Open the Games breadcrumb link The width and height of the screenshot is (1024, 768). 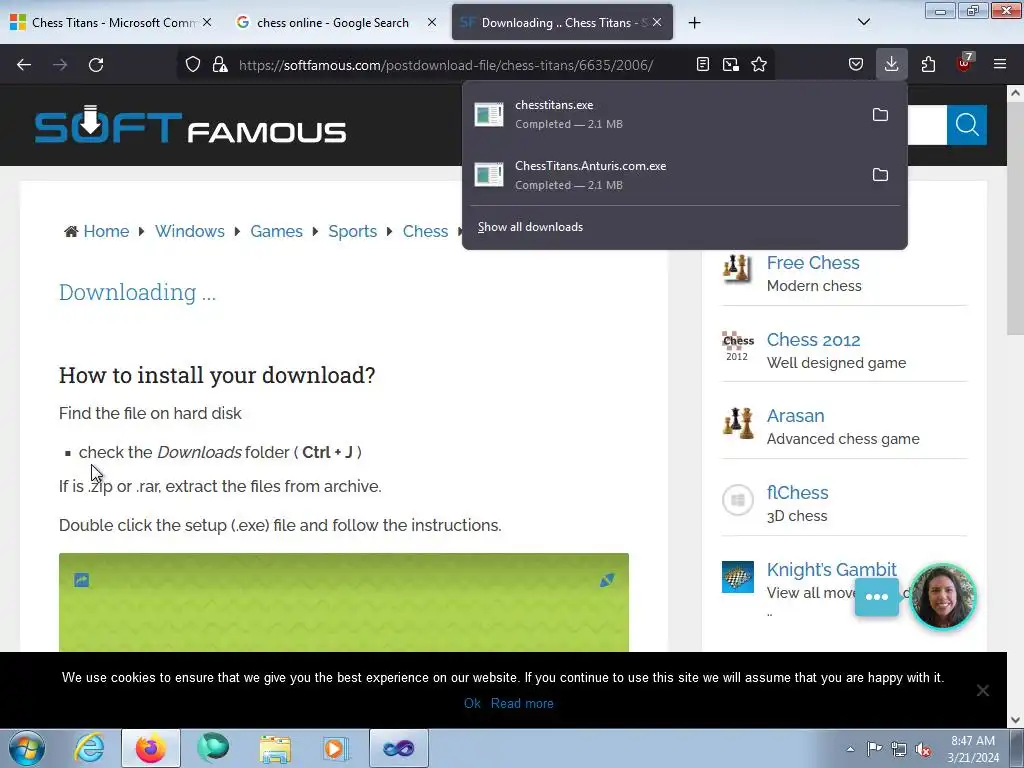[x=276, y=231]
